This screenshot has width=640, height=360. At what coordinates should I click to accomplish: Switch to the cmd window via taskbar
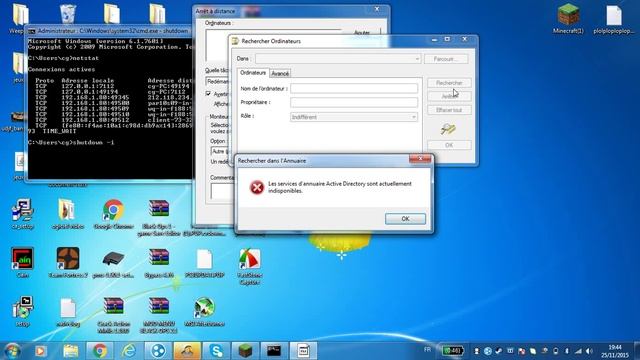274,351
